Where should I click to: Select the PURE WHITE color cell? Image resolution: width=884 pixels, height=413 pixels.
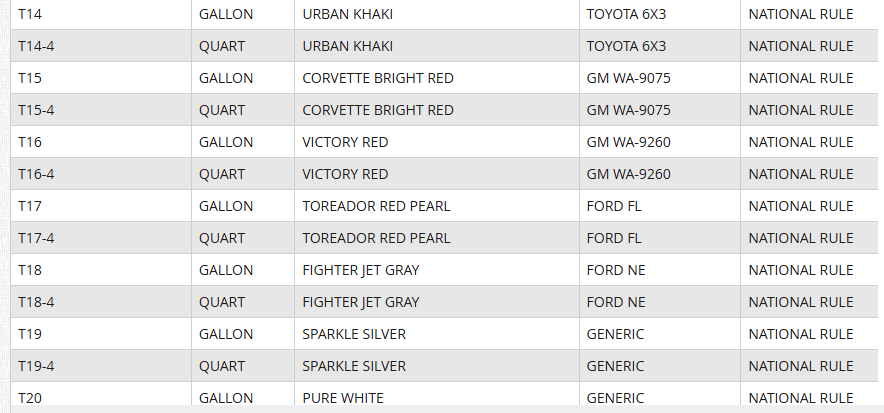click(x=342, y=397)
